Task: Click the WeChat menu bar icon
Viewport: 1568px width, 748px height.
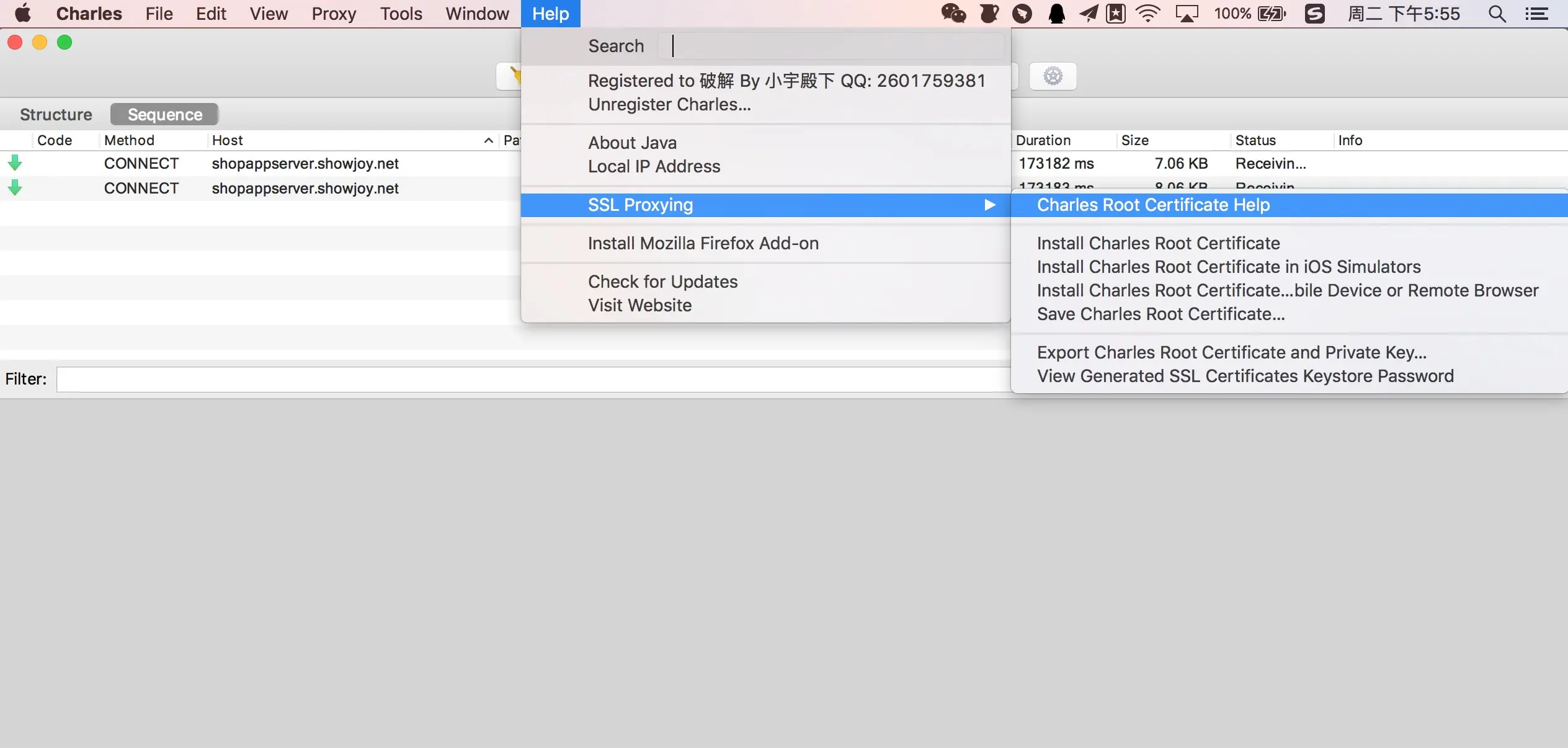Action: [953, 14]
